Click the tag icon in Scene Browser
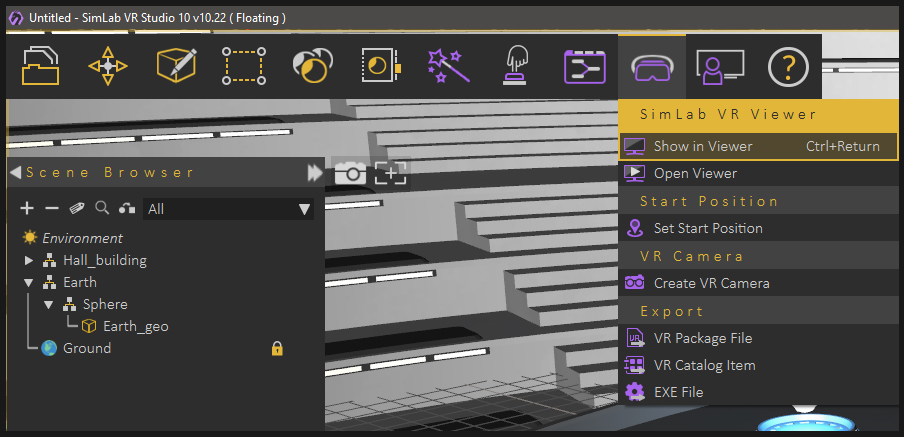This screenshot has height=437, width=904. (x=77, y=208)
